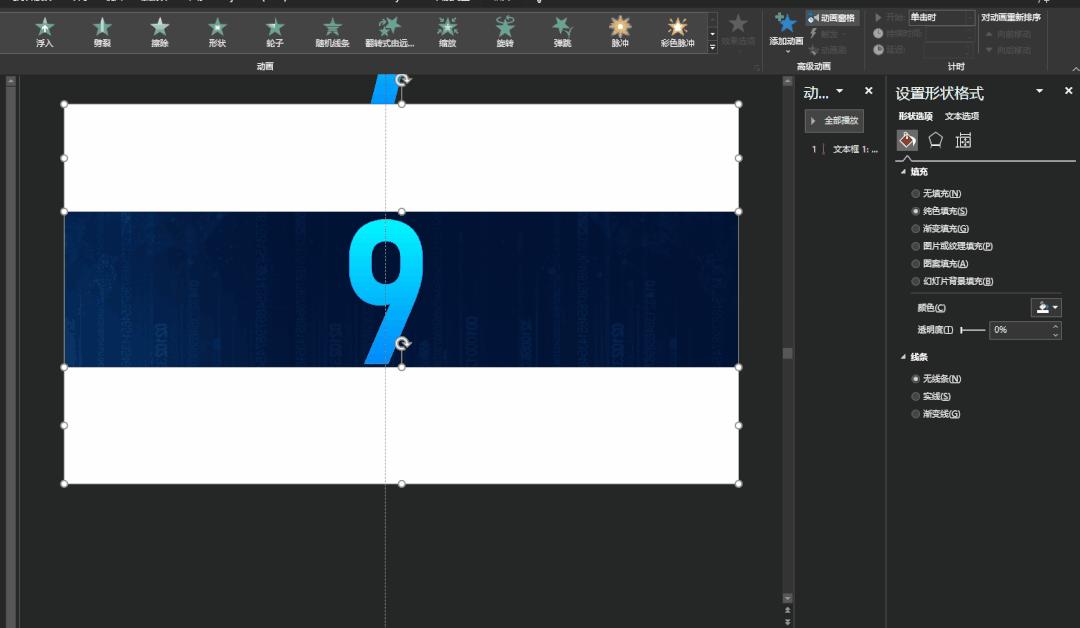Click the 透明度 transparency slider
The width and height of the screenshot is (1080, 628).
972,330
